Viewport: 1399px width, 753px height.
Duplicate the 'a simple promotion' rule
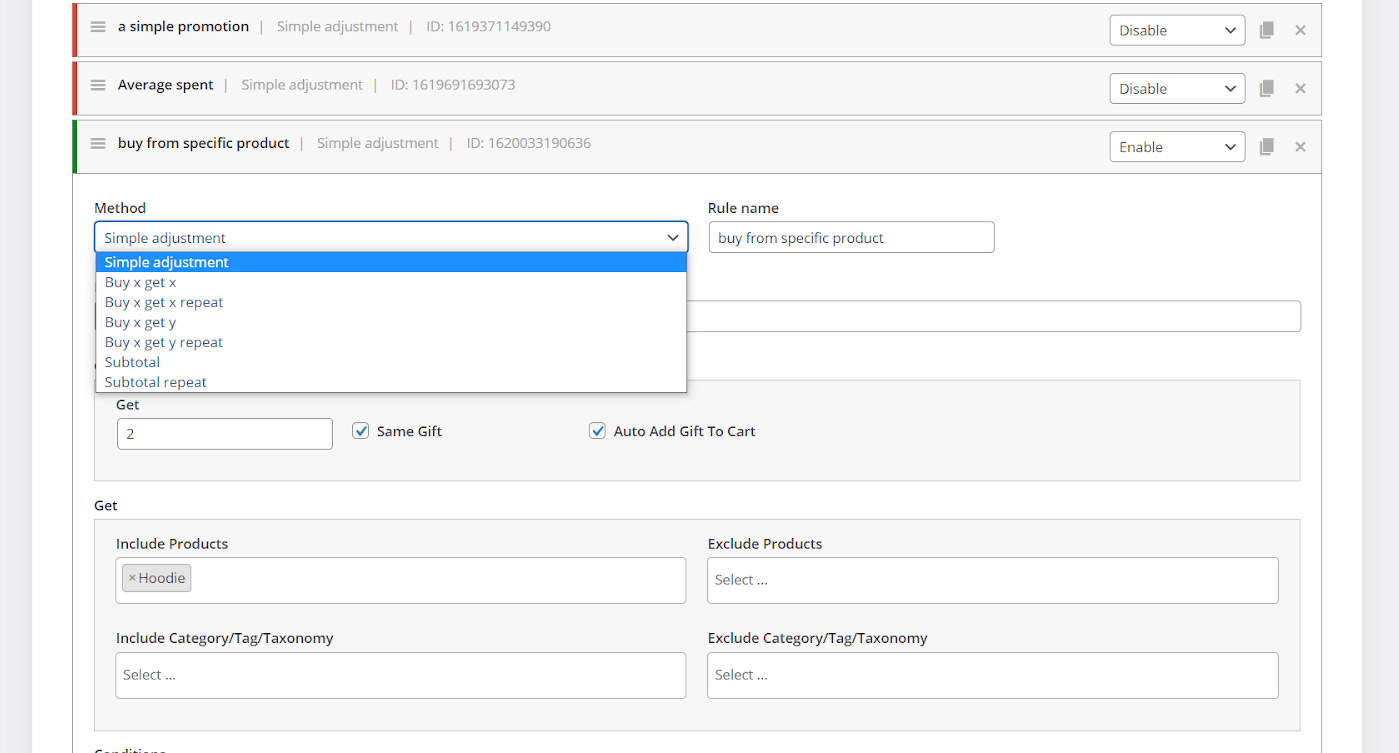(1266, 30)
